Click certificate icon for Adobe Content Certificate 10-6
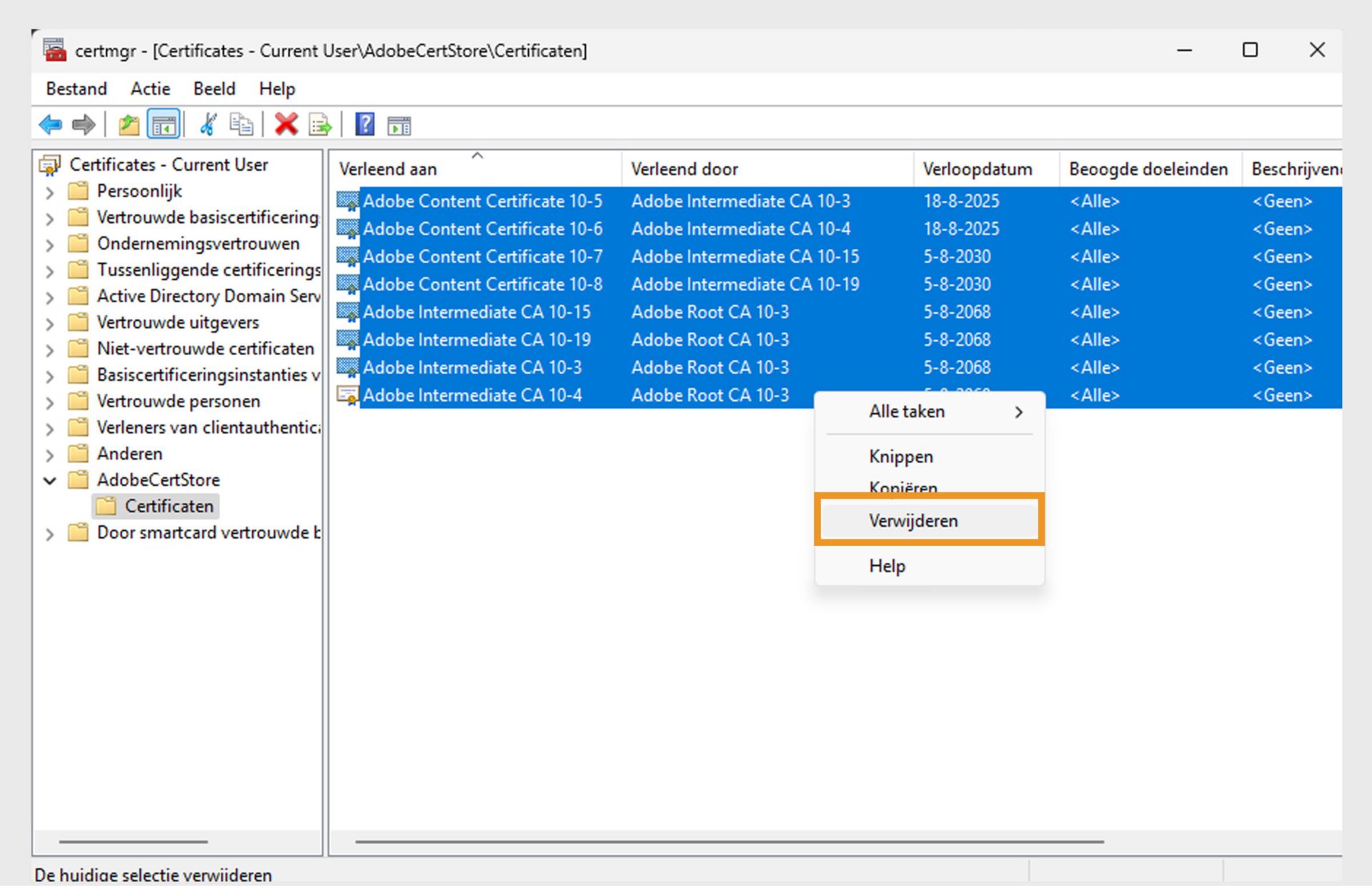Image resolution: width=1372 pixels, height=886 pixels. (x=348, y=229)
